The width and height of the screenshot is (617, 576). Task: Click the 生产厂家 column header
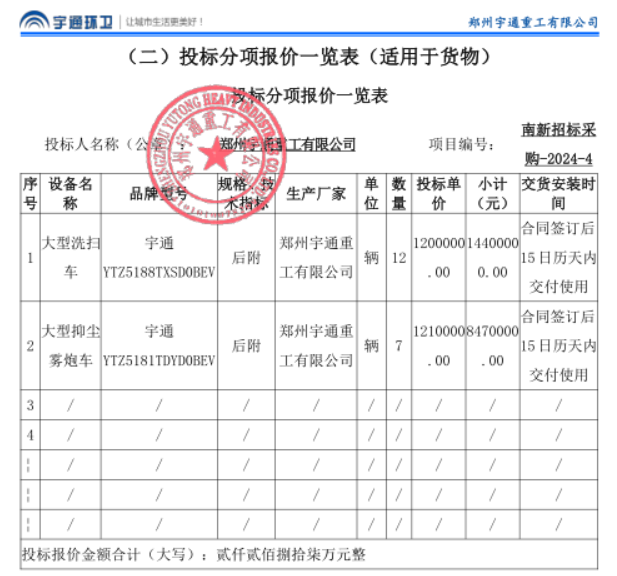pyautogui.click(x=316, y=194)
